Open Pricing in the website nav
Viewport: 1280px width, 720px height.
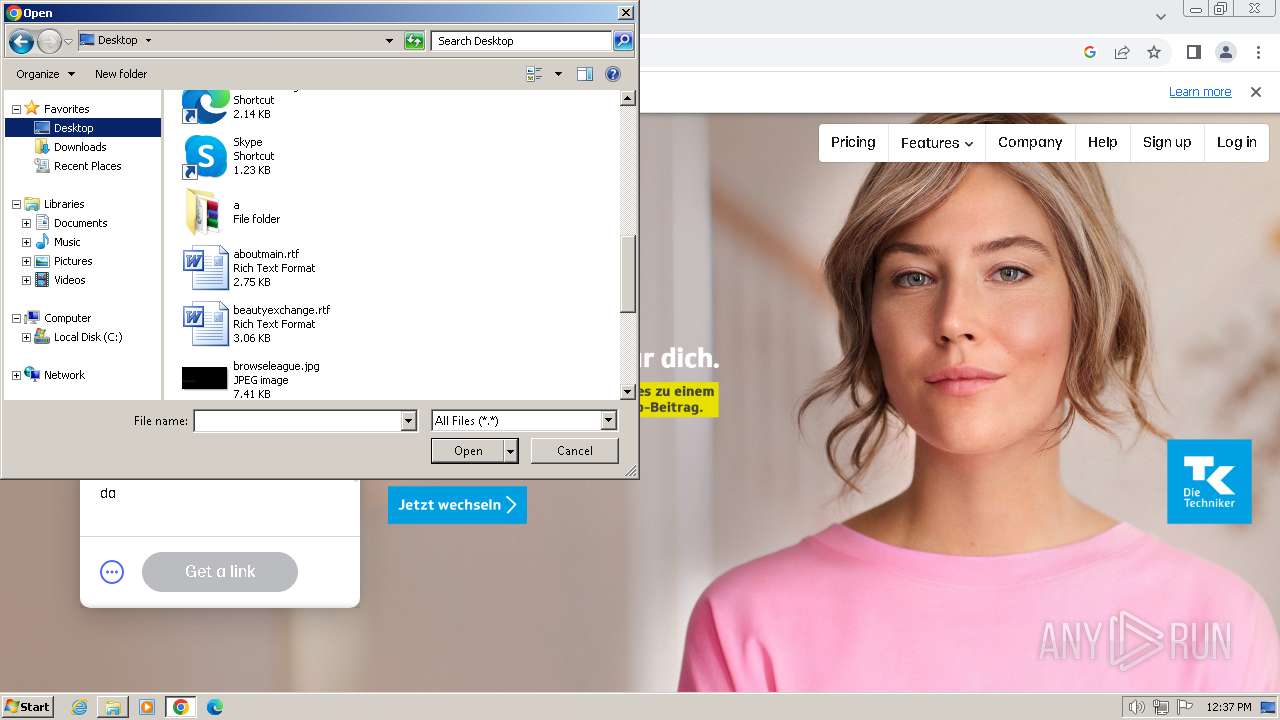click(853, 142)
